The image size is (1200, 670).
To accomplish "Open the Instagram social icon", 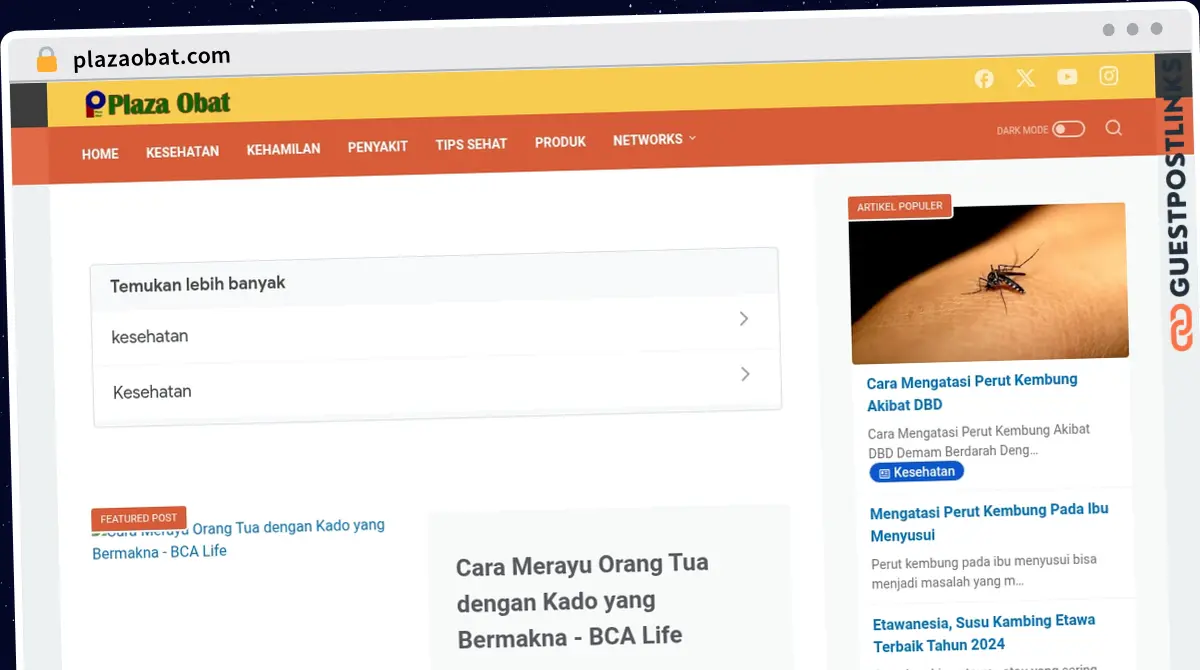I will 1109,76.
